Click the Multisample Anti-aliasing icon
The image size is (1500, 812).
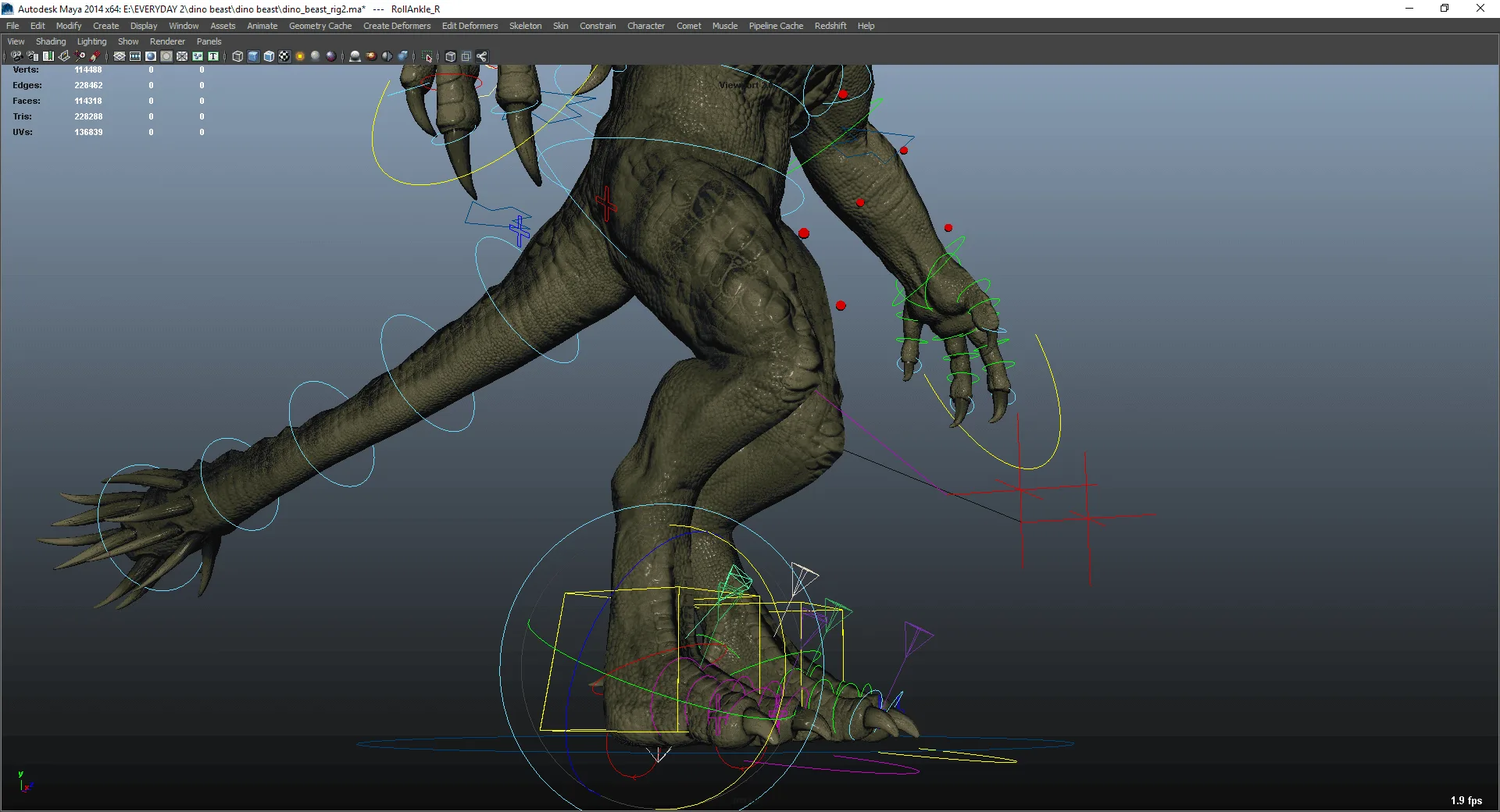pyautogui.click(x=387, y=56)
